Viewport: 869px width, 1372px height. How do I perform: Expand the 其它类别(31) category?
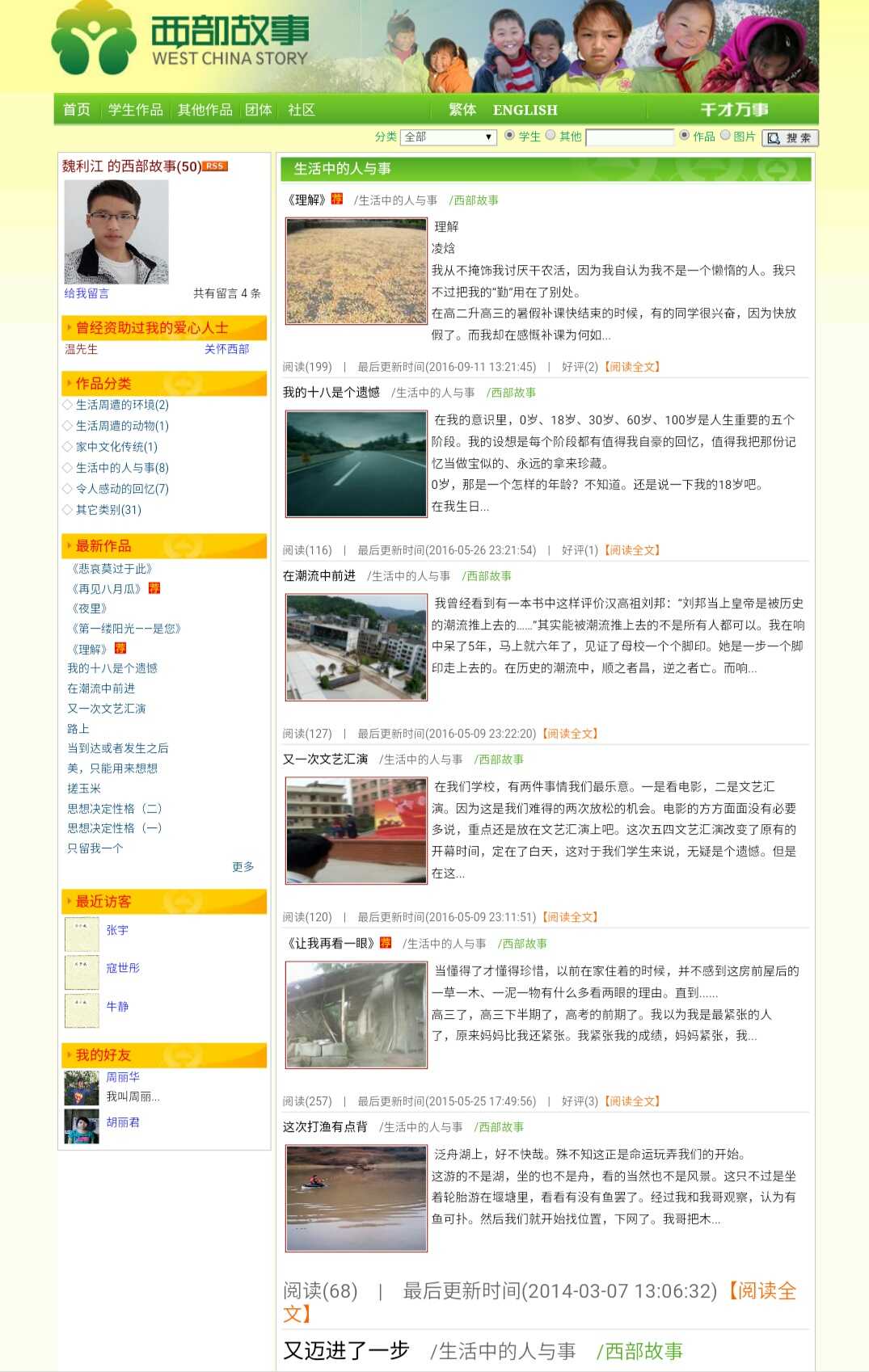pos(108,510)
